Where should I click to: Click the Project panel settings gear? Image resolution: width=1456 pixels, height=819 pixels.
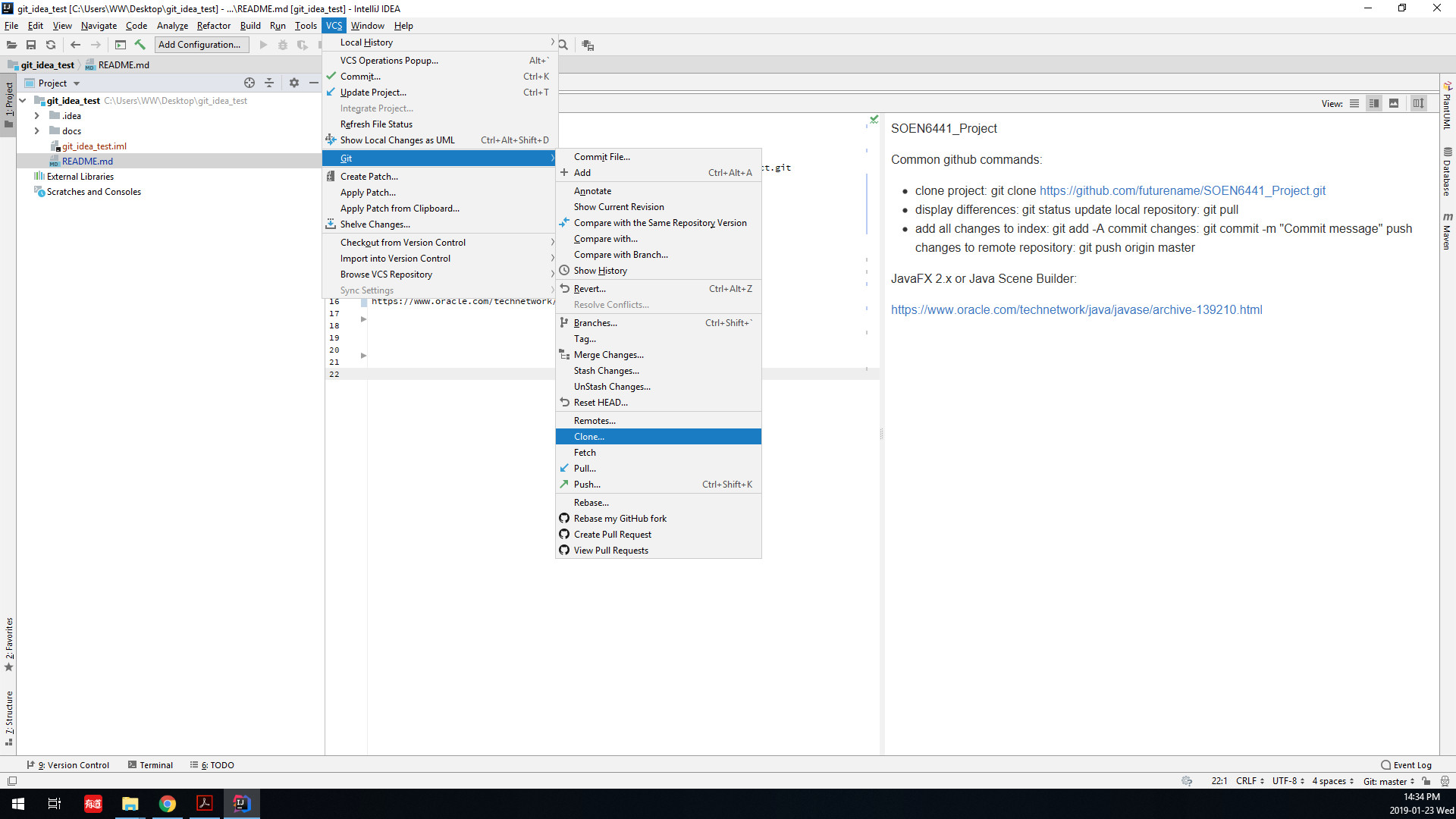[x=294, y=83]
